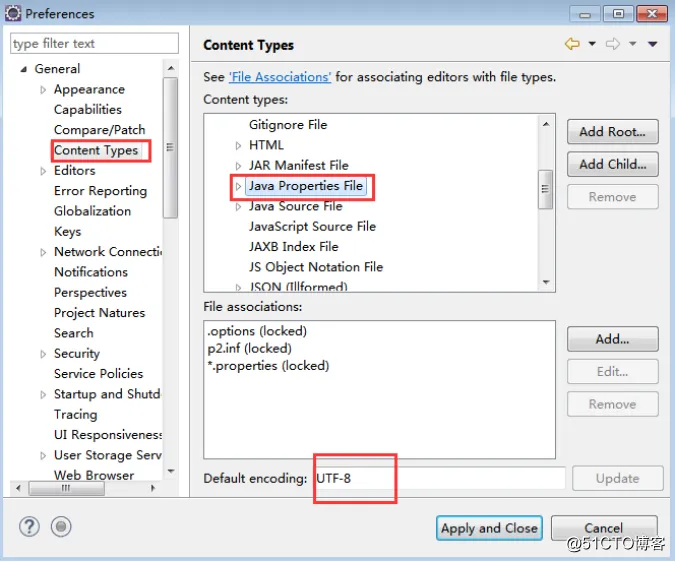Viewport: 675px width, 562px height.
Task: Collapse the General tree node
Action: pyautogui.click(x=24, y=69)
